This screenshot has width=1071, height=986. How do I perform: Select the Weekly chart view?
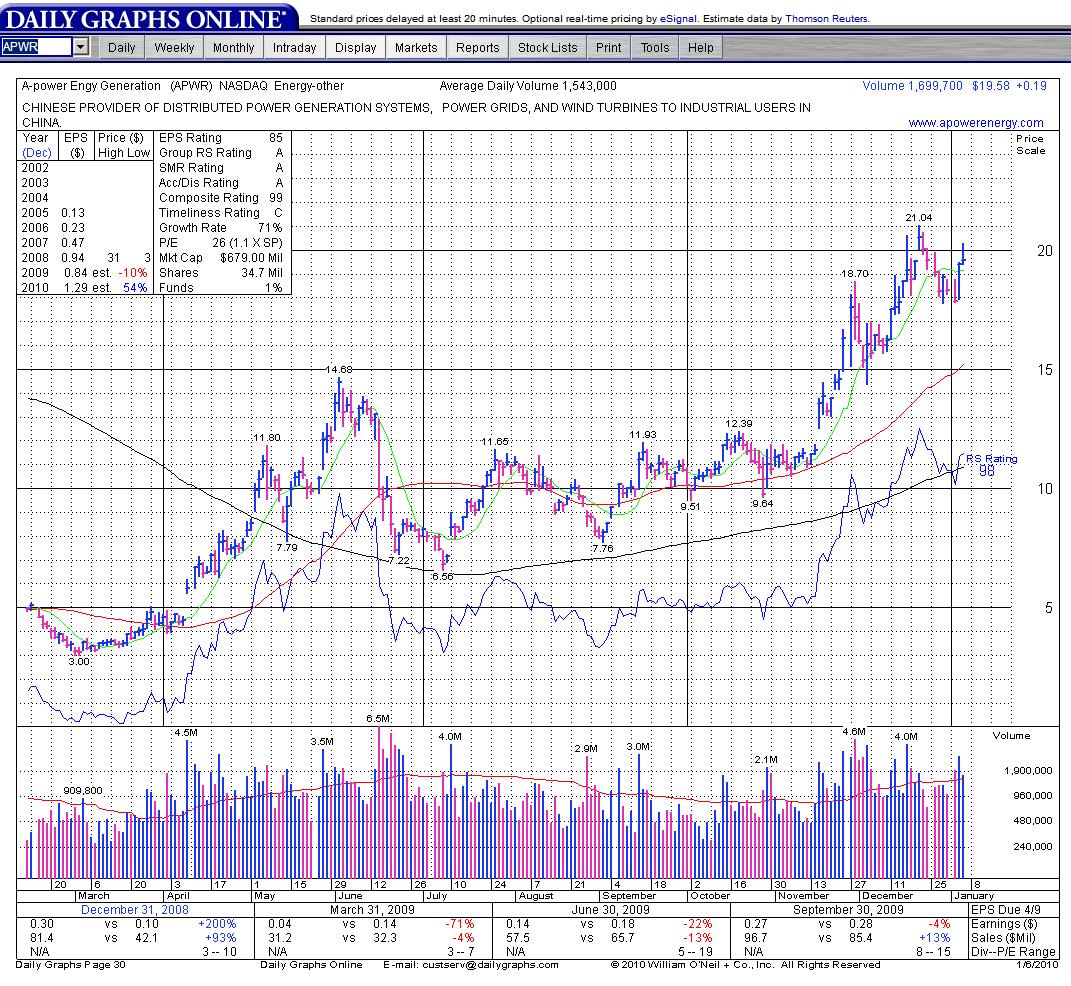175,47
